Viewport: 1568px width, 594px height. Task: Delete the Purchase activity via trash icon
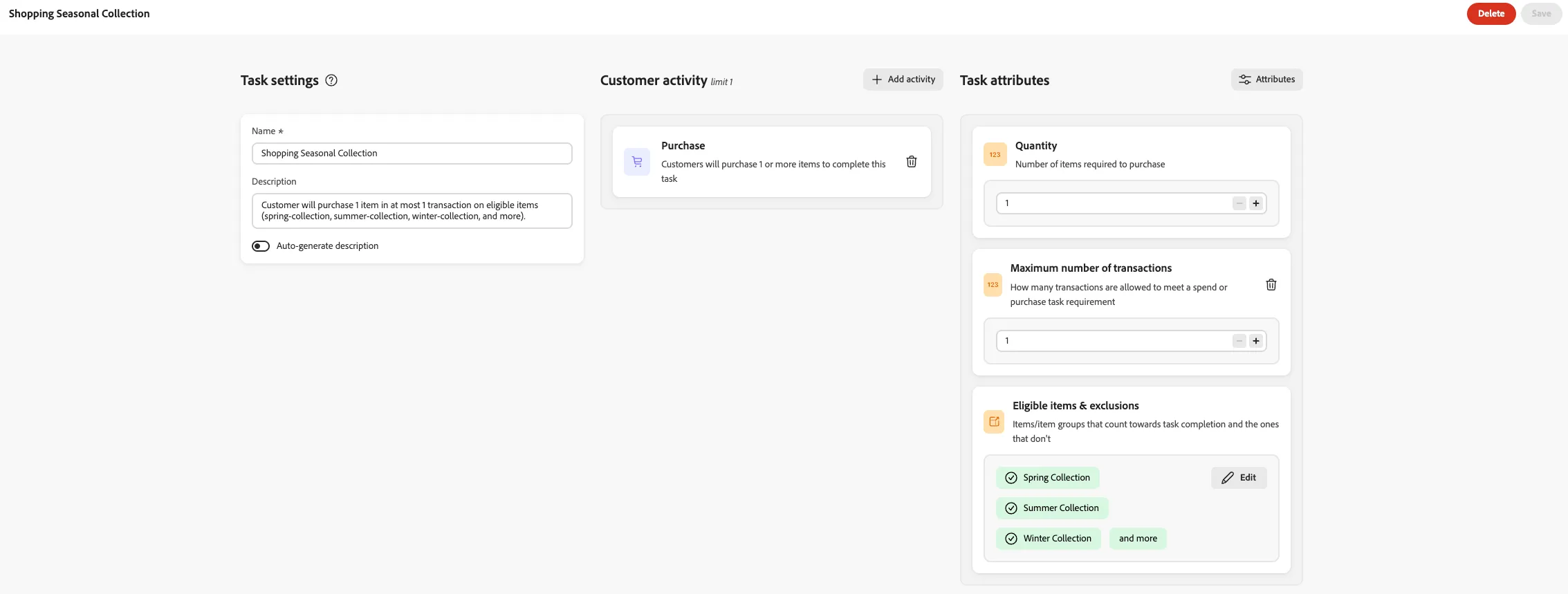tap(912, 162)
